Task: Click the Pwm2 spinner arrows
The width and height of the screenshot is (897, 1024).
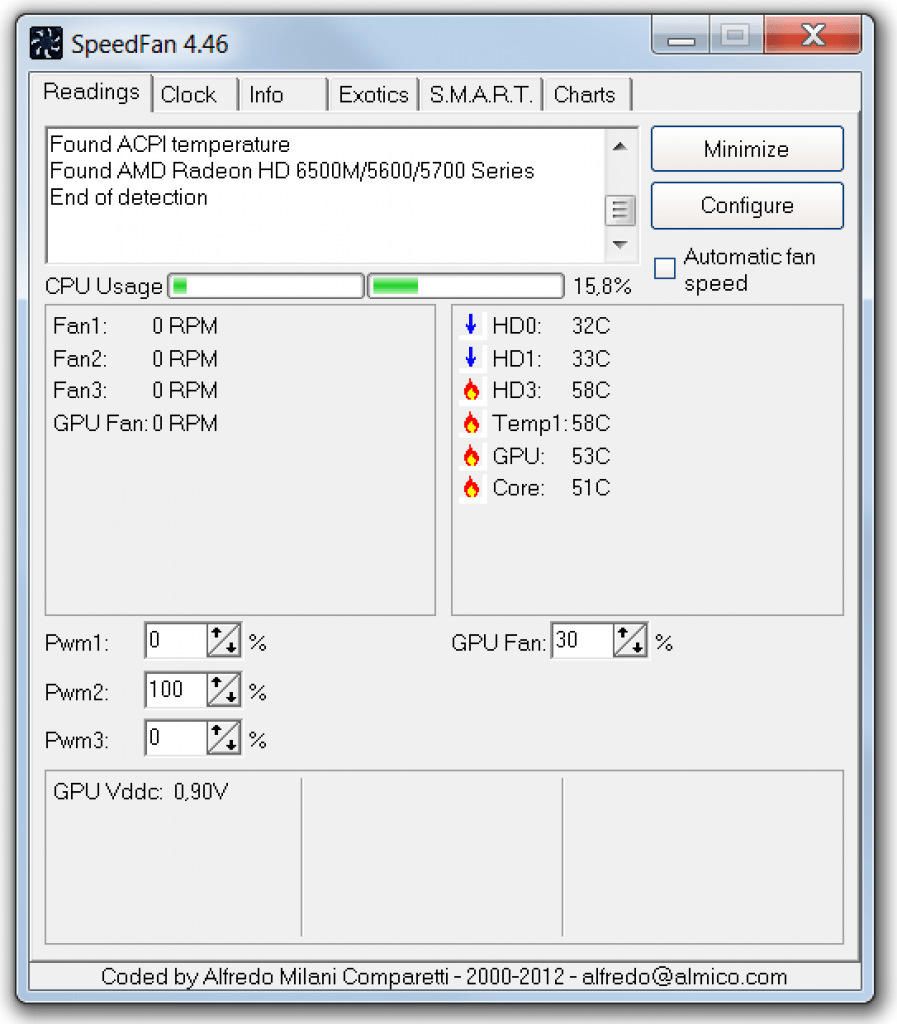Action: tap(224, 691)
